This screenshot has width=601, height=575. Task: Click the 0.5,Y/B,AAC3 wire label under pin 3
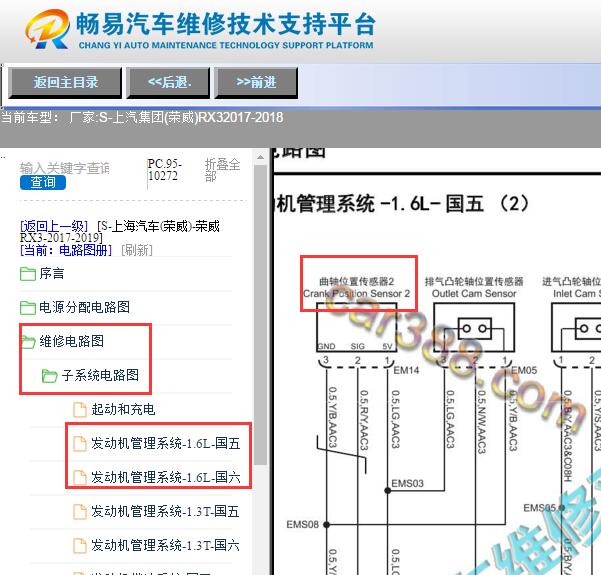(332, 417)
